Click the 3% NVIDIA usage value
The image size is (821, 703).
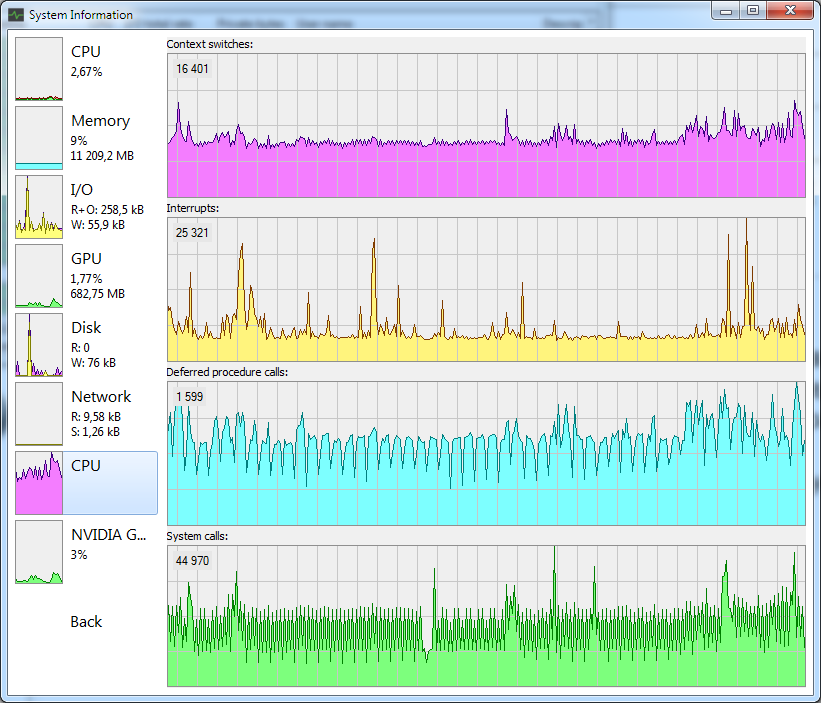(79, 555)
